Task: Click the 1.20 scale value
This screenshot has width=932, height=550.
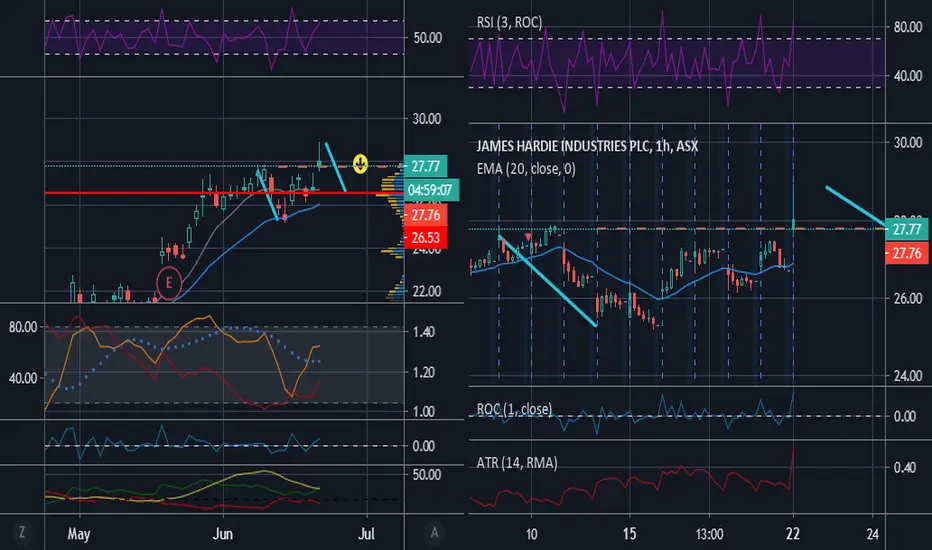Action: (x=424, y=372)
